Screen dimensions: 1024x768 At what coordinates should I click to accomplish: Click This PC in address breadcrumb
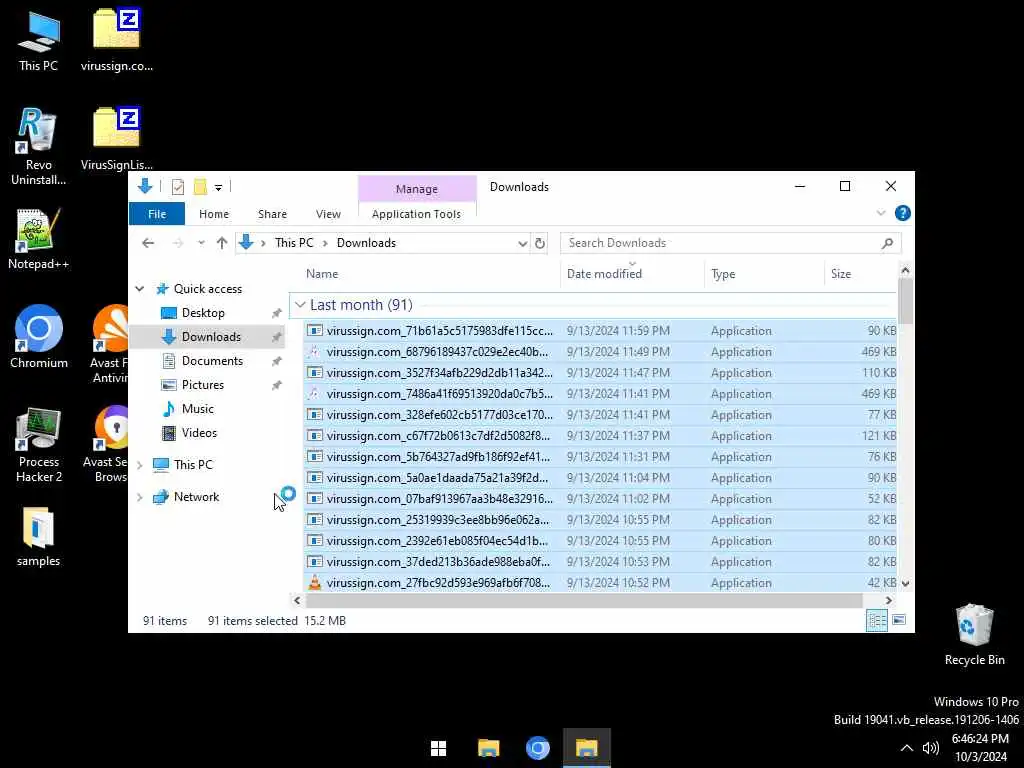294,243
